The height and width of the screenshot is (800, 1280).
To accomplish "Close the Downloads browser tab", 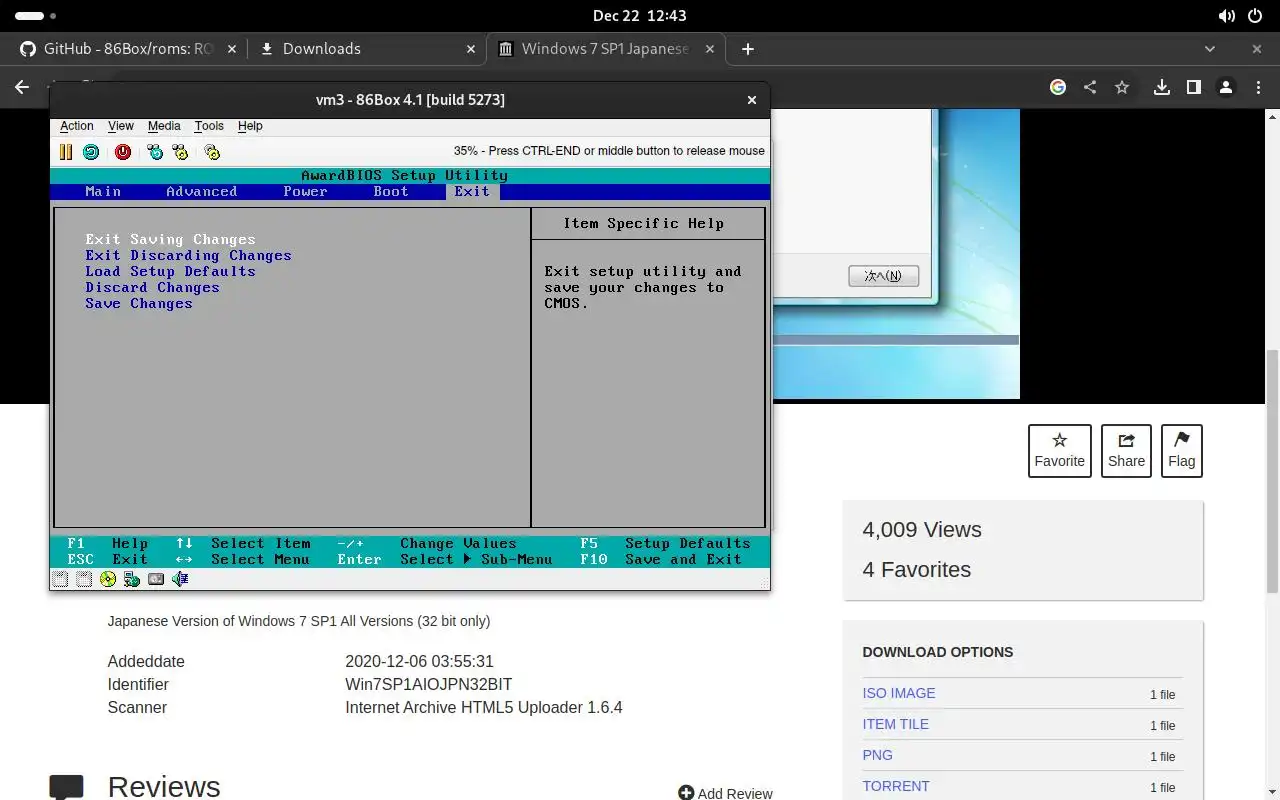I will pos(471,49).
